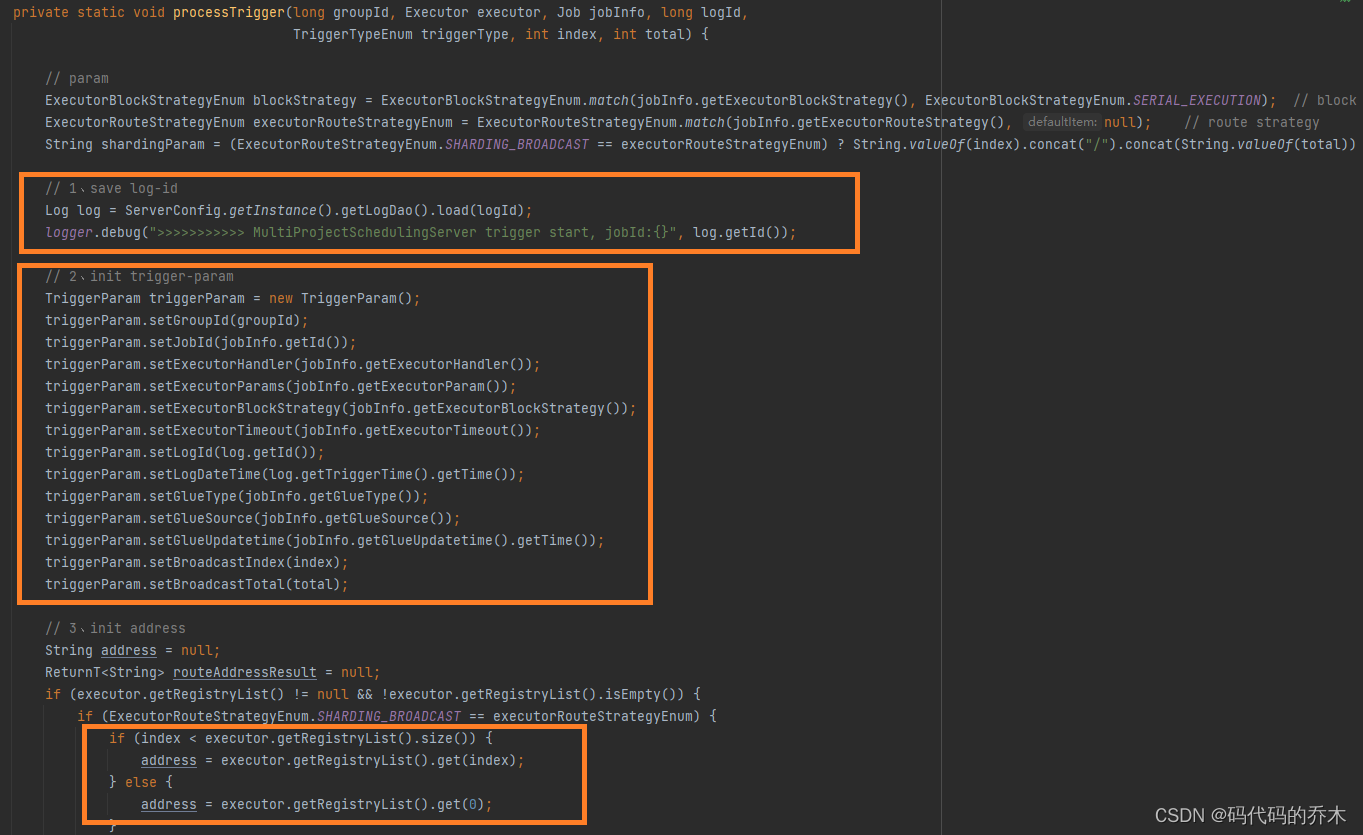The image size is (1363, 835).
Task: Click the 'defaultItem:' inlay hint
Action: click(1062, 122)
